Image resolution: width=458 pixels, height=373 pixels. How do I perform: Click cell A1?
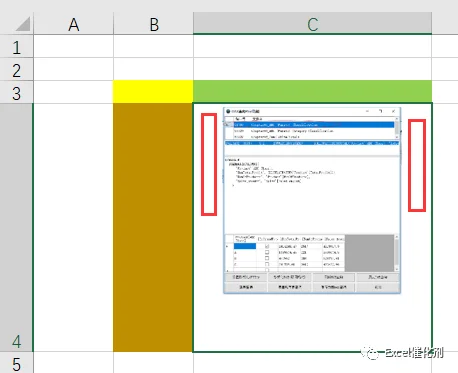click(x=74, y=46)
